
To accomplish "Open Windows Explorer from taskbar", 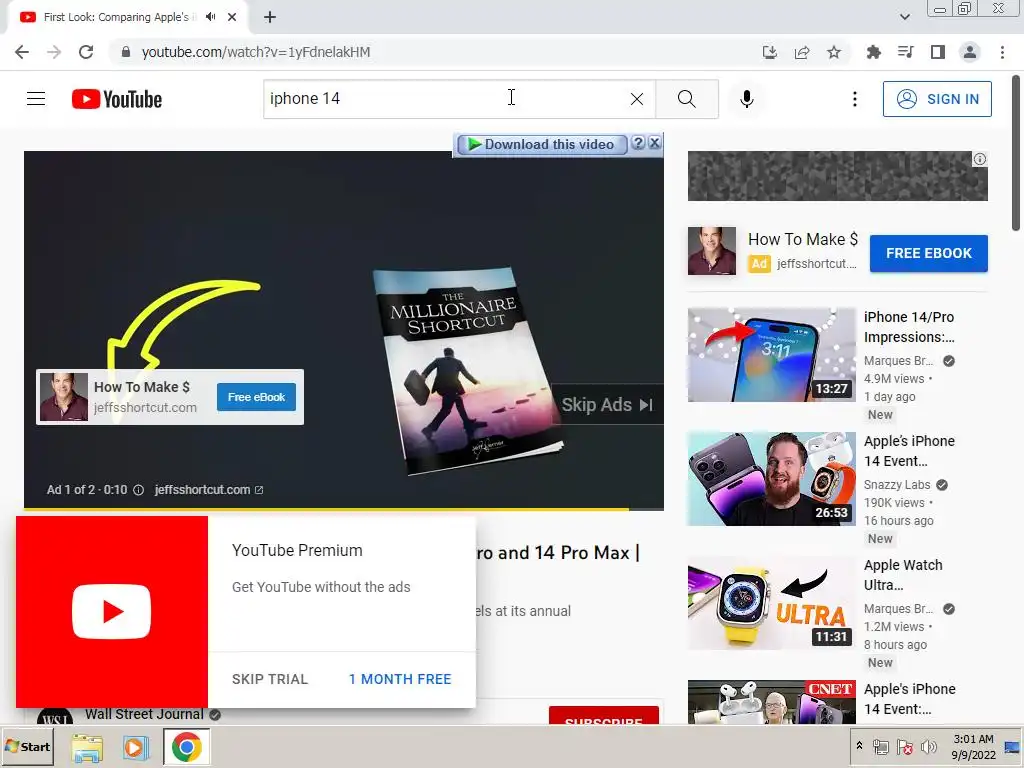I will point(87,747).
